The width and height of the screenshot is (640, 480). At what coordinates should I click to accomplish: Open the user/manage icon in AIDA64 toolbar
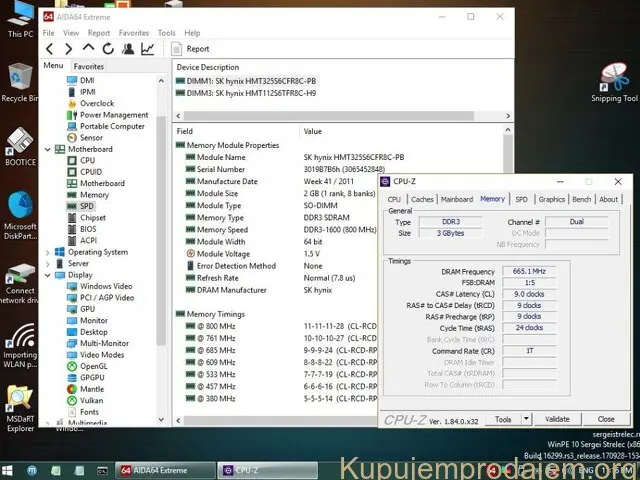tap(127, 48)
